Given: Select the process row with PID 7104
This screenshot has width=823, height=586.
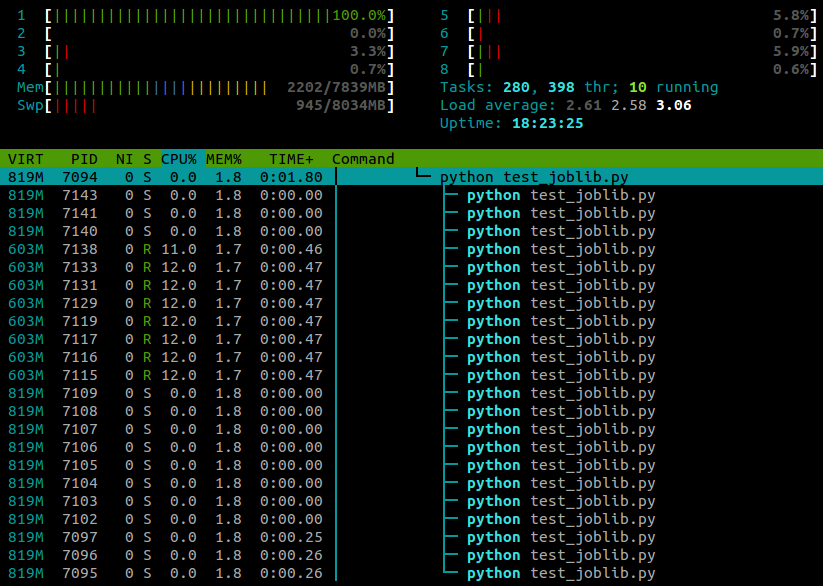Looking at the screenshot, I should pyautogui.click(x=412, y=483).
